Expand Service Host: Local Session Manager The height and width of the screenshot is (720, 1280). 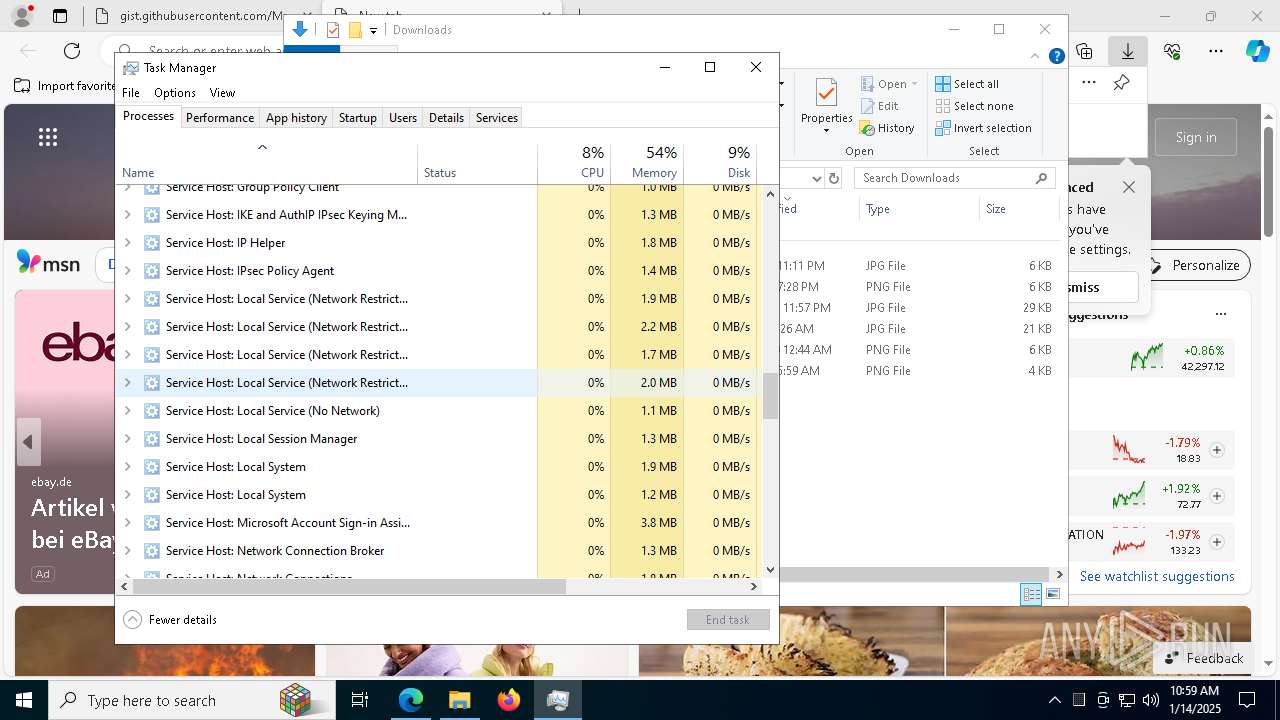127,439
